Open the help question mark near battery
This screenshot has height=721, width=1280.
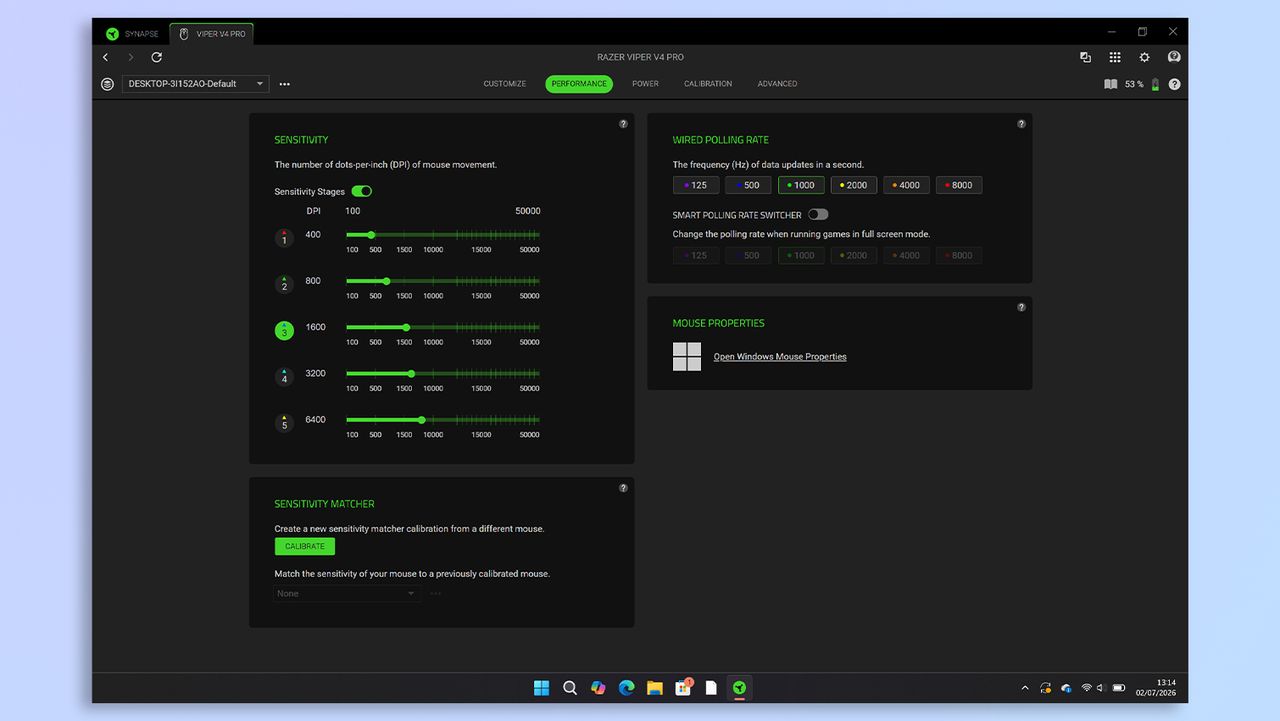point(1174,84)
